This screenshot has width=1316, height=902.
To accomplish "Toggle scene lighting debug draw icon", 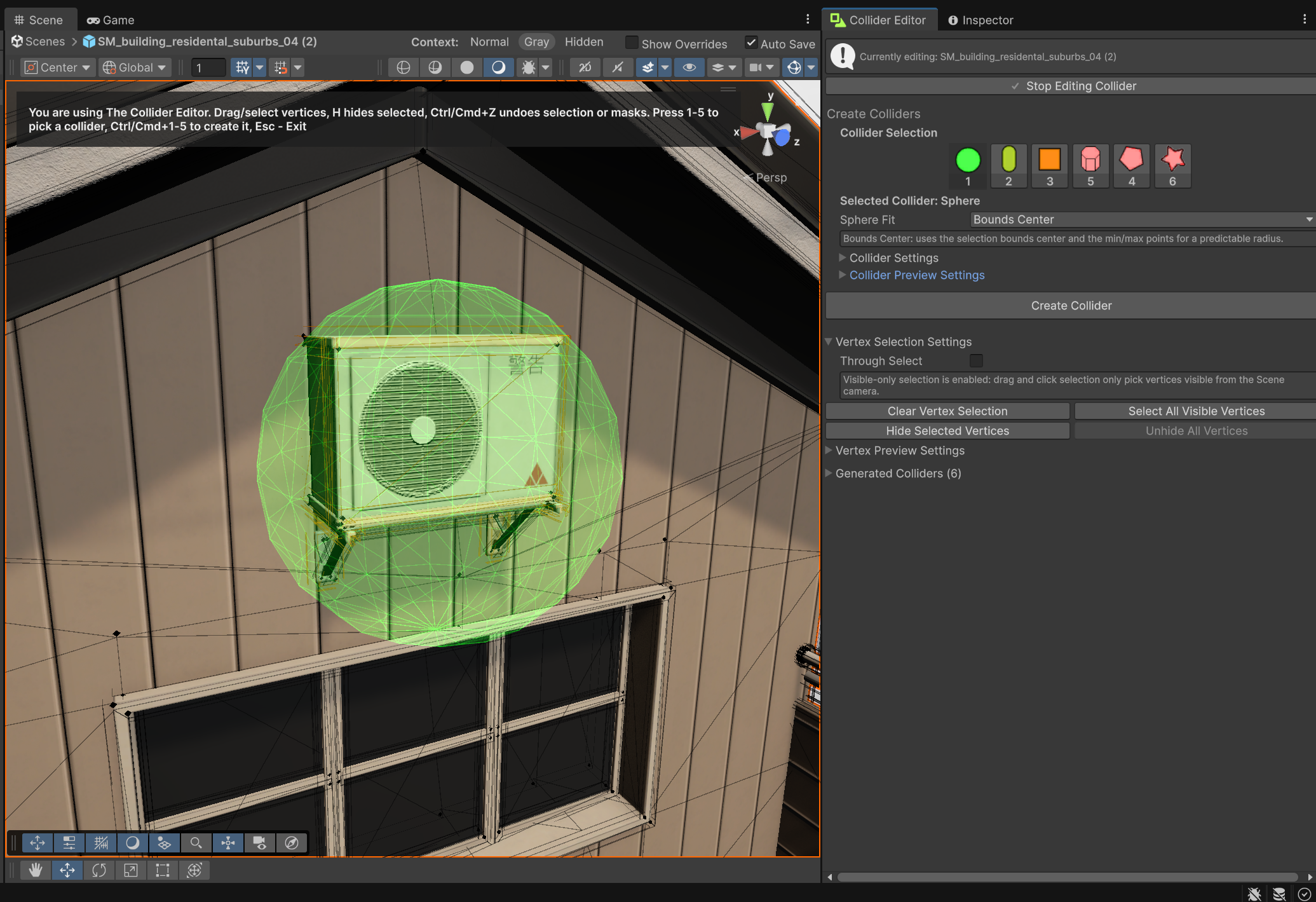I will point(528,67).
